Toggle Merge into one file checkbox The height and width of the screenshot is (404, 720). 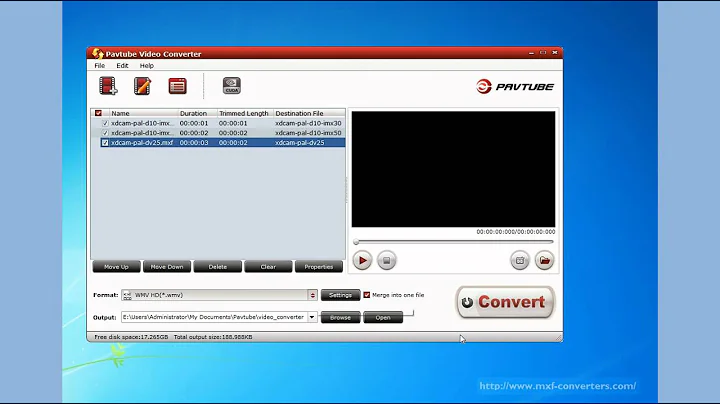(x=366, y=295)
